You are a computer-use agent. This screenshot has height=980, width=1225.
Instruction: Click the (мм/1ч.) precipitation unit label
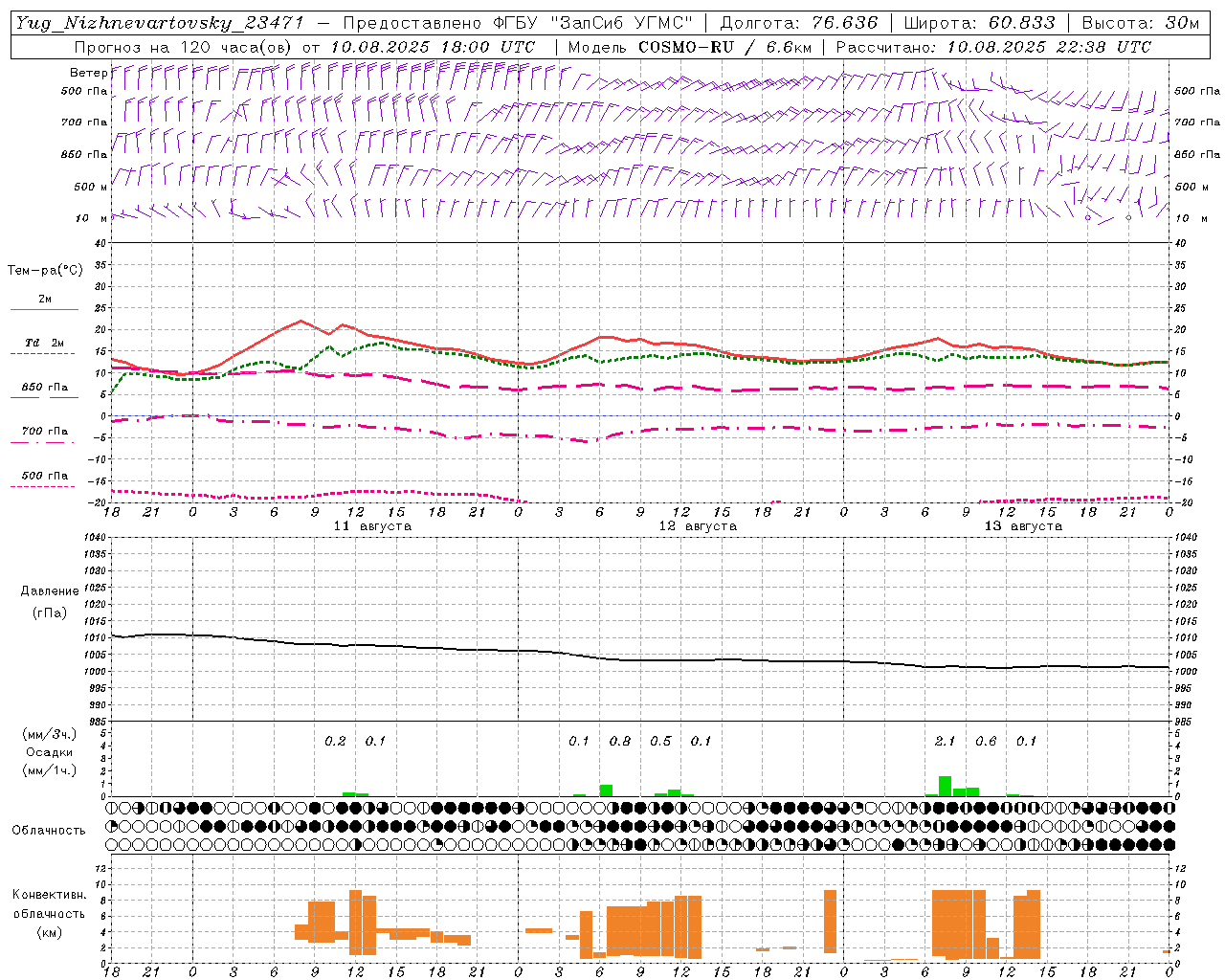pos(50,770)
